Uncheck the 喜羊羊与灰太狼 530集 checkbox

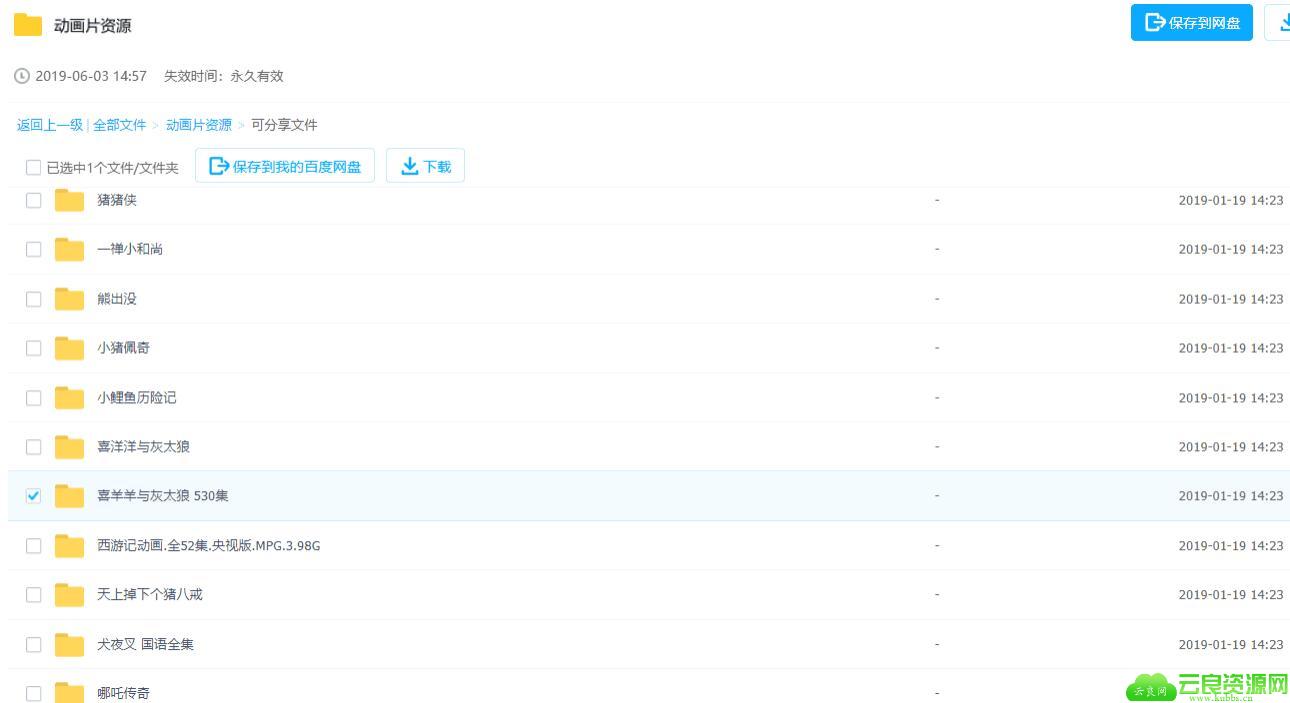point(33,496)
